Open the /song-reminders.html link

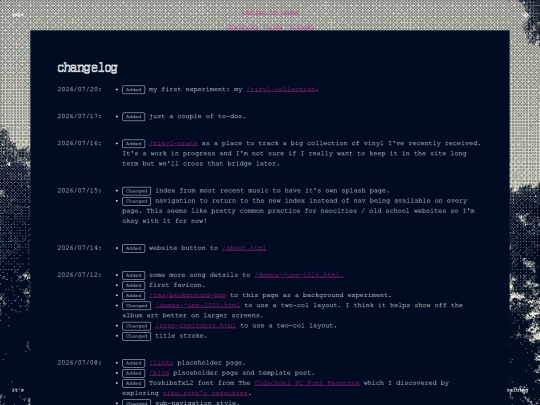click(x=196, y=325)
